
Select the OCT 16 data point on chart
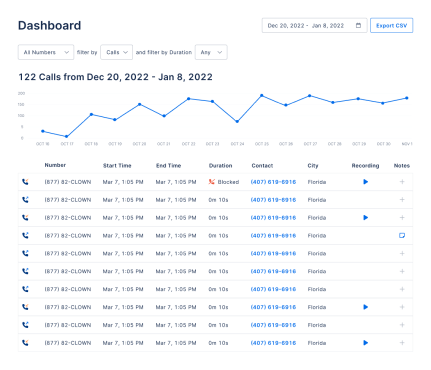(43, 131)
